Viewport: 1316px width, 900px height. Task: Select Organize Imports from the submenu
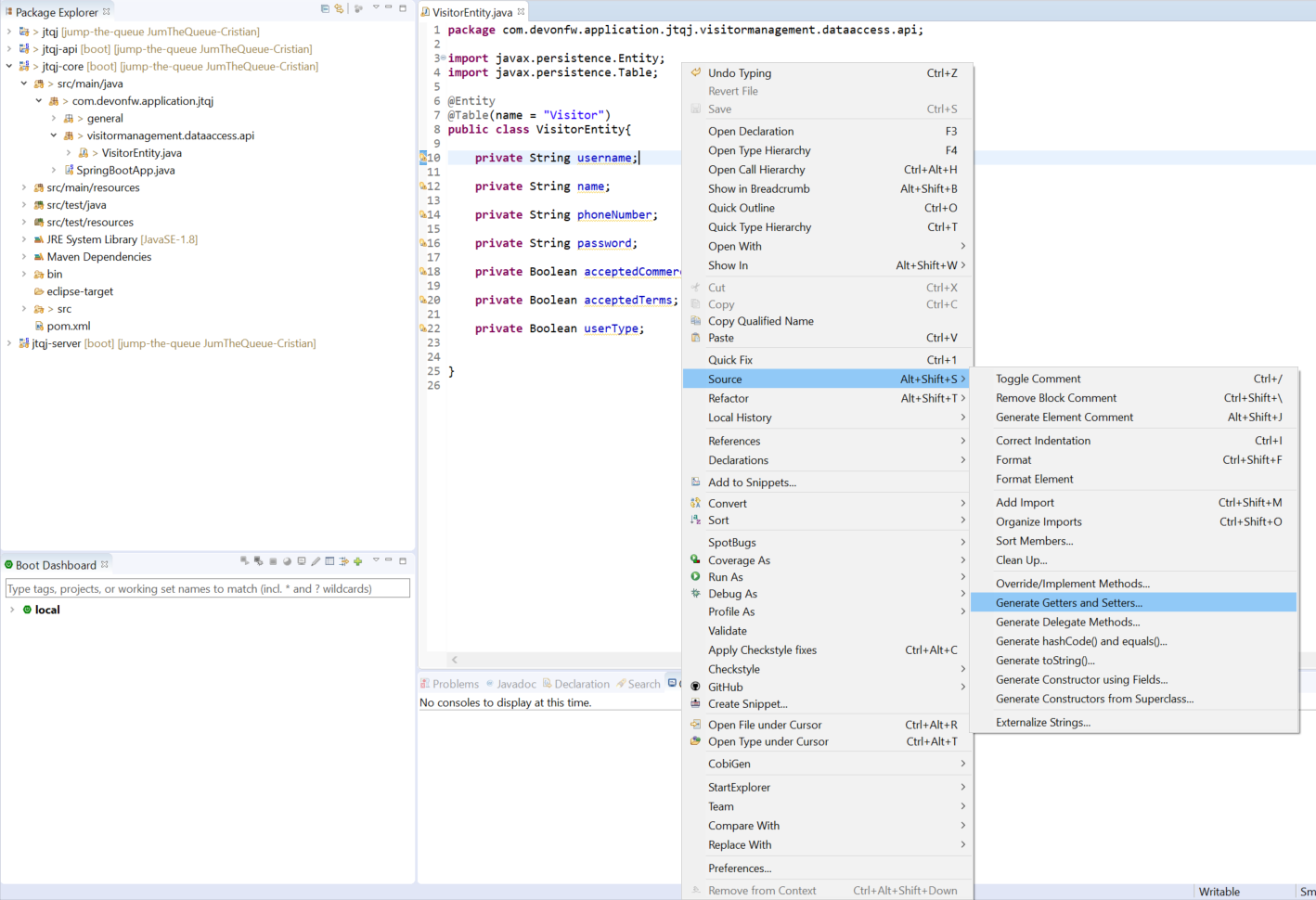click(1040, 521)
